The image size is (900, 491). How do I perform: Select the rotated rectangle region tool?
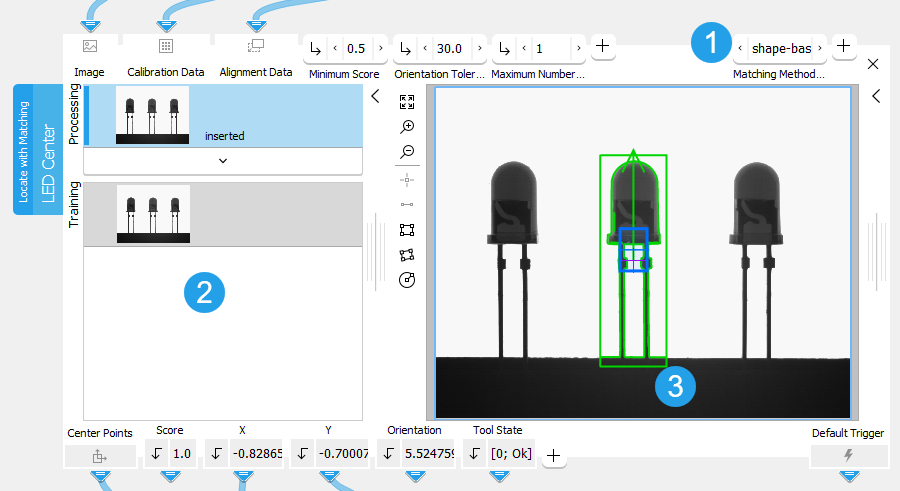click(x=407, y=255)
